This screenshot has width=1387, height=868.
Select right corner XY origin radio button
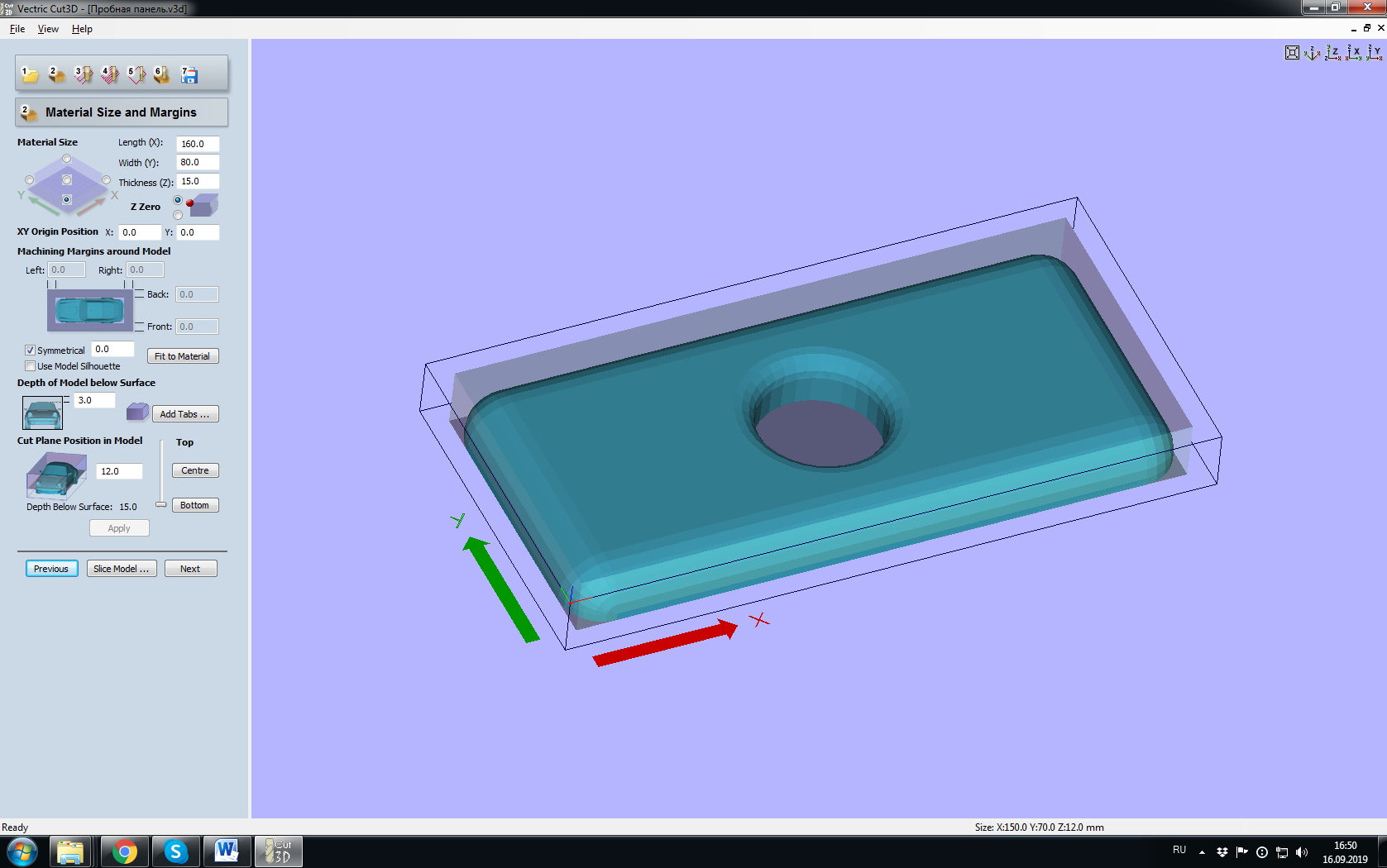(x=106, y=179)
